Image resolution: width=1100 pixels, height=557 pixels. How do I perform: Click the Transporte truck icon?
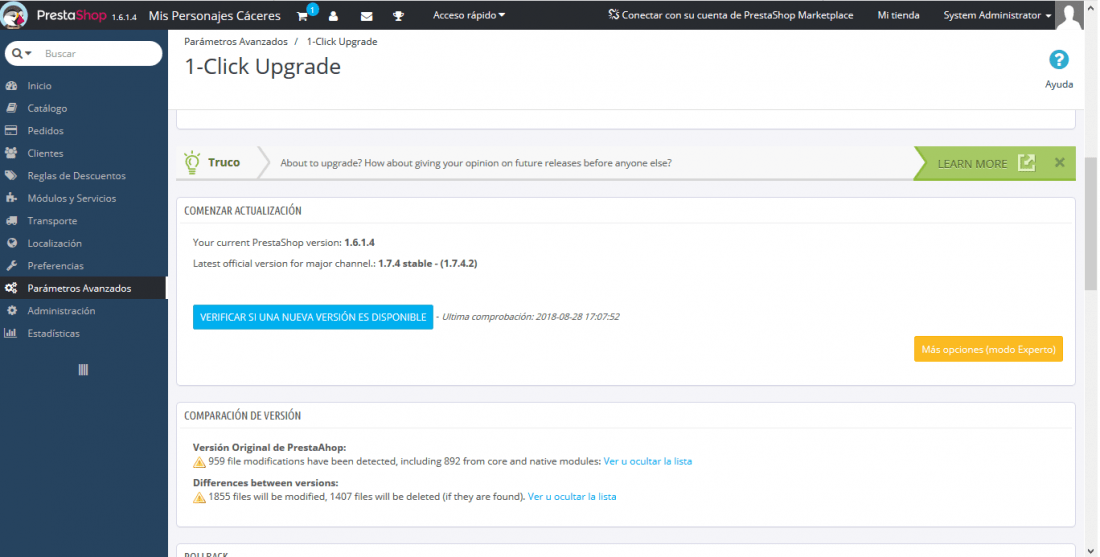[11, 220]
